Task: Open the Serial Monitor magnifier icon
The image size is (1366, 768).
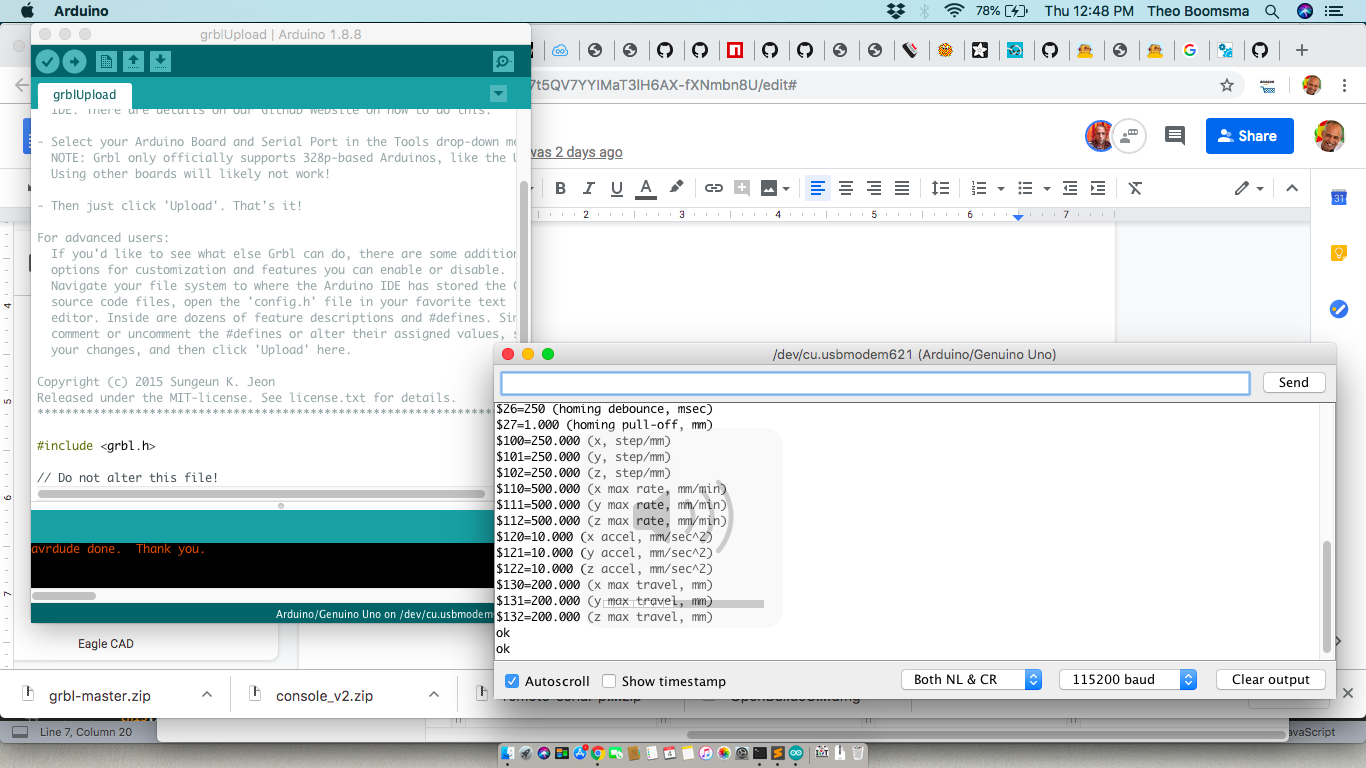Action: point(502,61)
